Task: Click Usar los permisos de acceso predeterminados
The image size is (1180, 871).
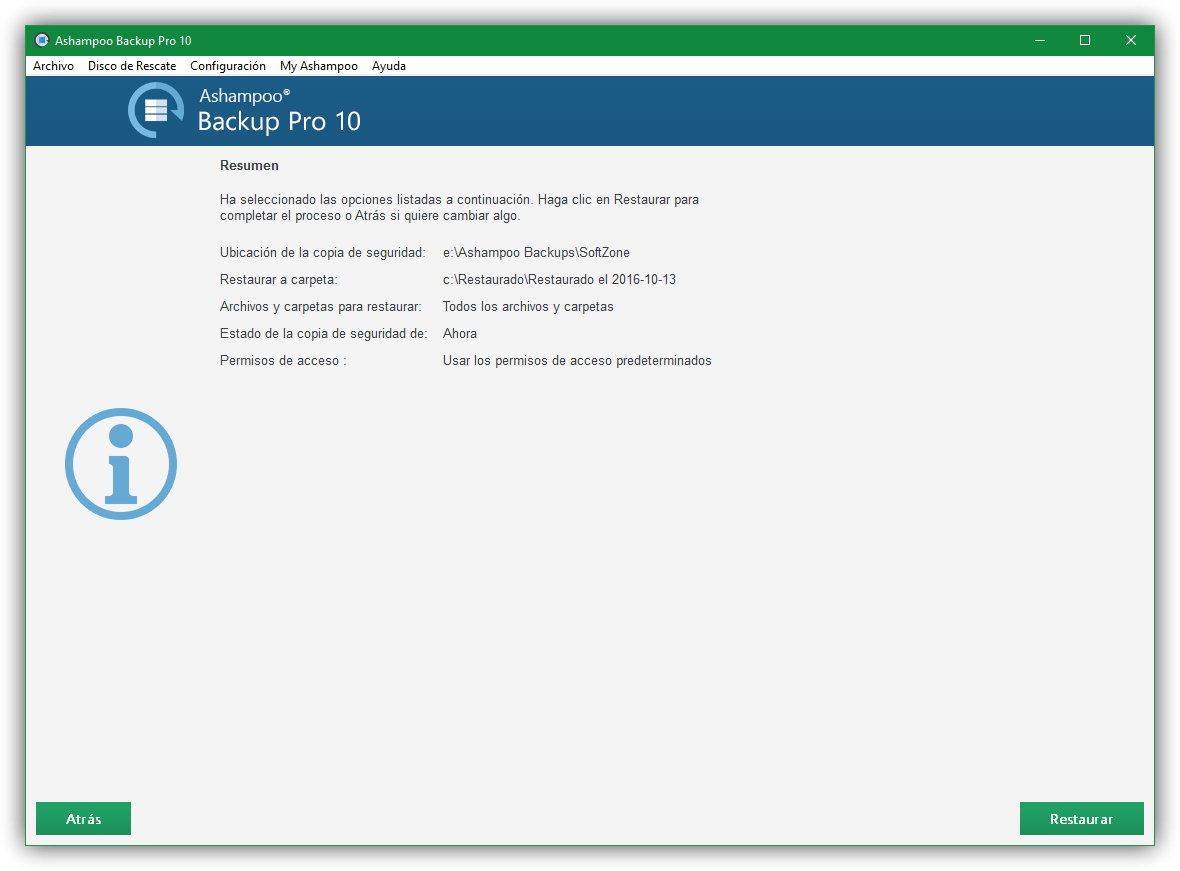Action: pos(577,361)
